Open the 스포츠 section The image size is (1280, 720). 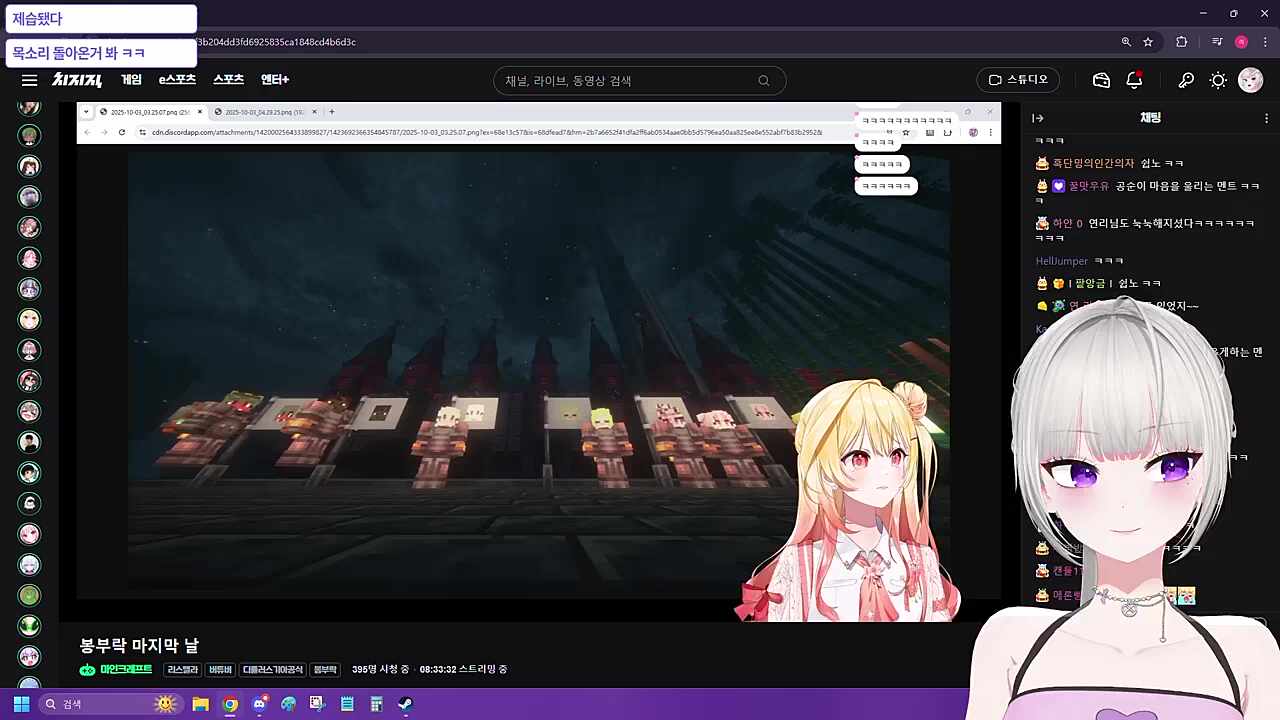pyautogui.click(x=228, y=80)
